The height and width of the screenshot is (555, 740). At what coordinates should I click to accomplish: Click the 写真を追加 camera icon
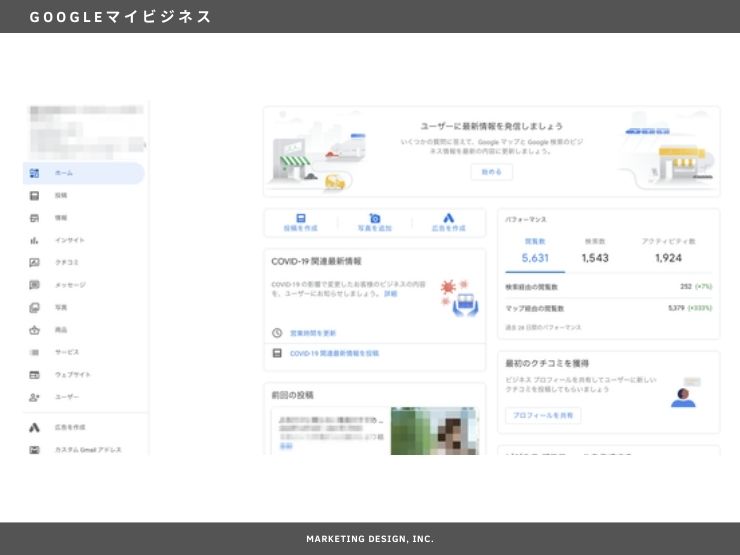tap(374, 218)
